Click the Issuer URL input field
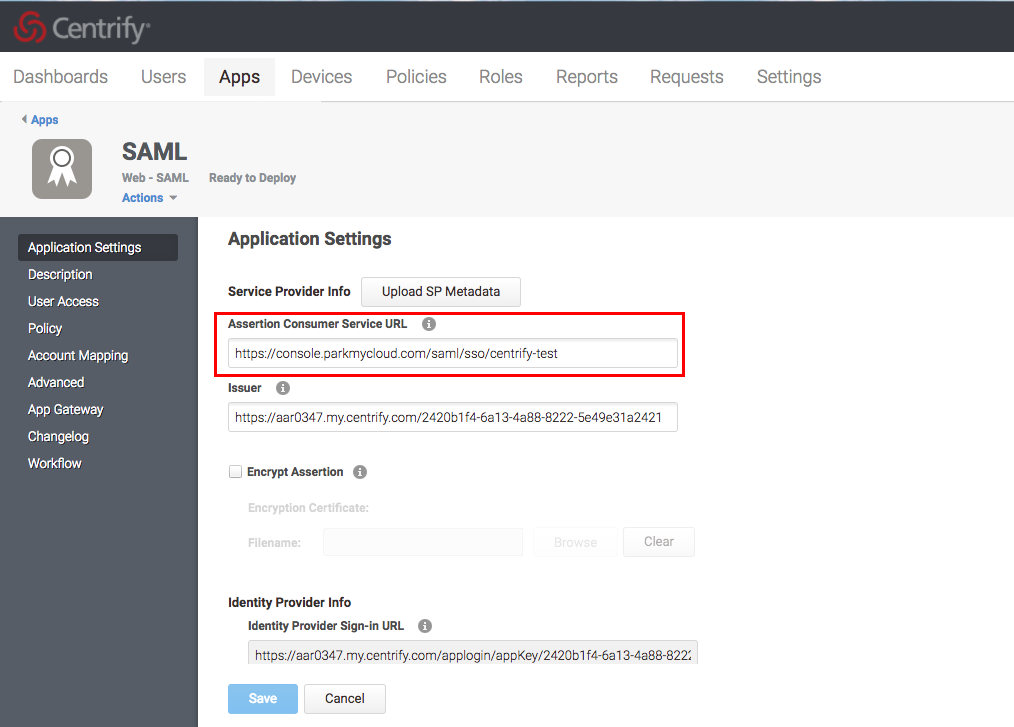This screenshot has height=727, width=1014. (x=453, y=417)
